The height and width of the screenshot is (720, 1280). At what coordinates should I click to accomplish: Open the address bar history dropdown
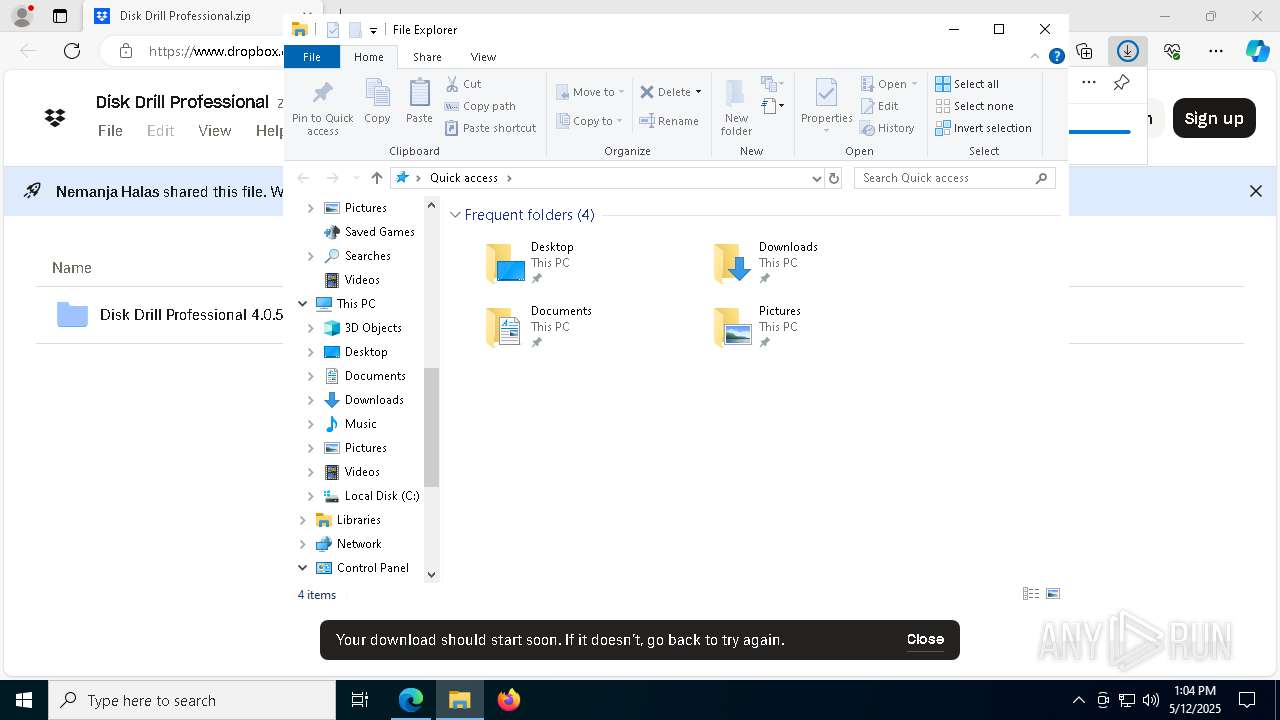coord(817,178)
